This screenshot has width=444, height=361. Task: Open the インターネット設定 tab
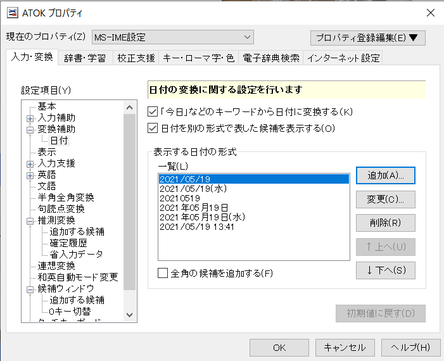(x=343, y=58)
